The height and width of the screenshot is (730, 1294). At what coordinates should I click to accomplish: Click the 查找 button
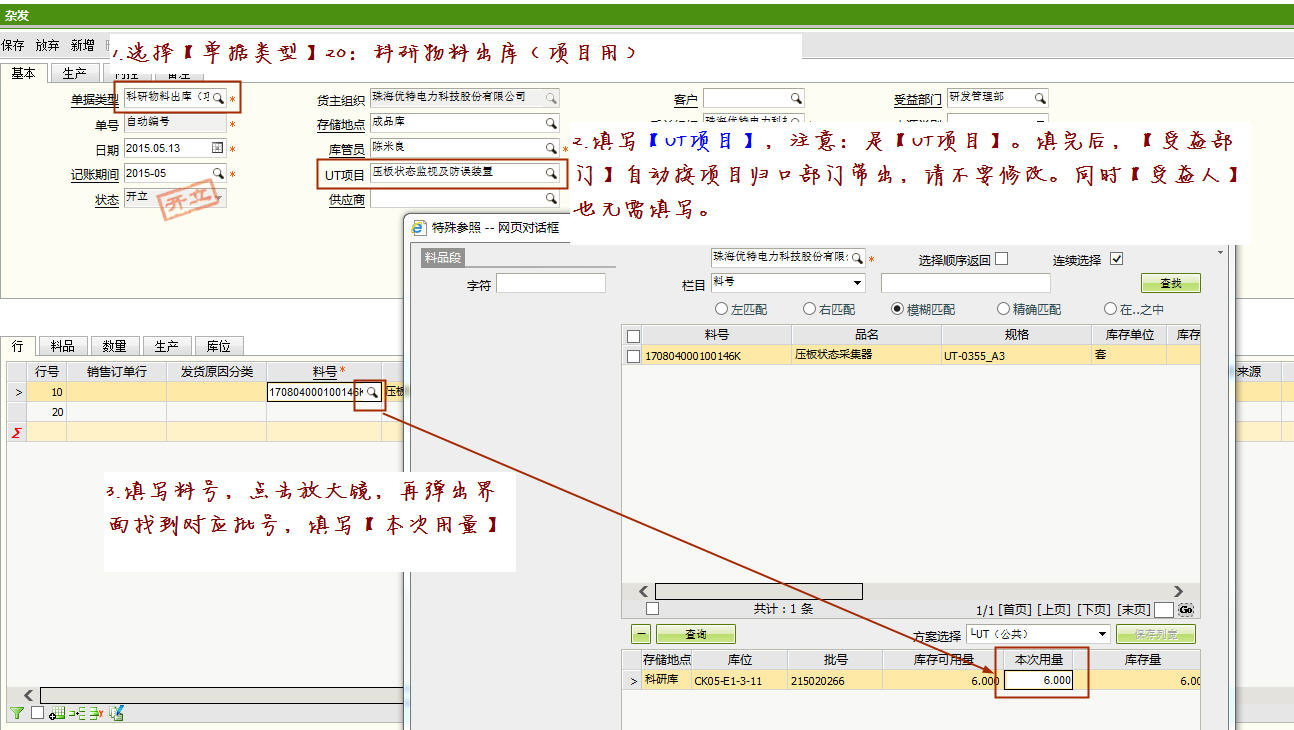(1170, 284)
